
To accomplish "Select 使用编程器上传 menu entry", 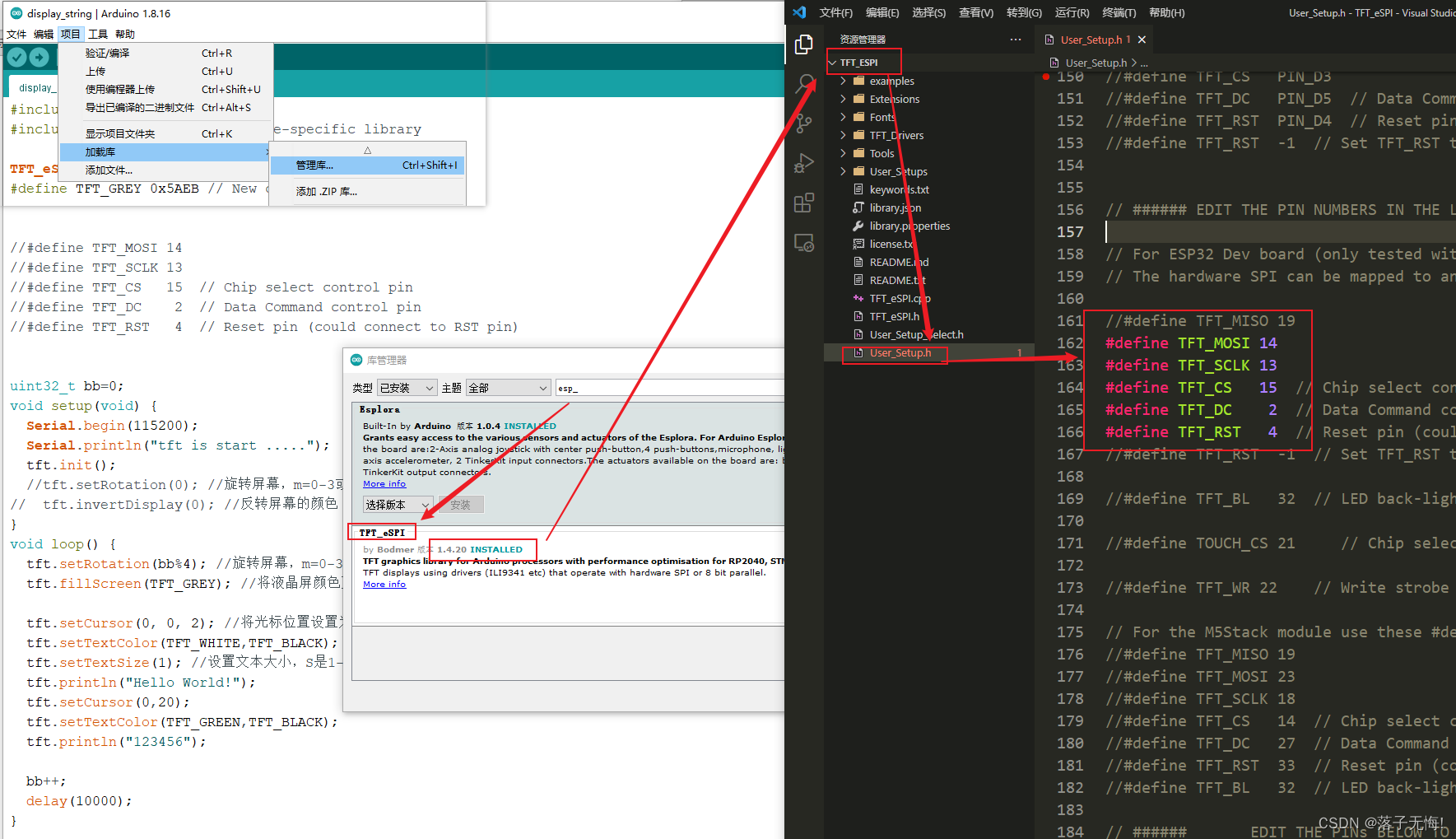I will 166,89.
